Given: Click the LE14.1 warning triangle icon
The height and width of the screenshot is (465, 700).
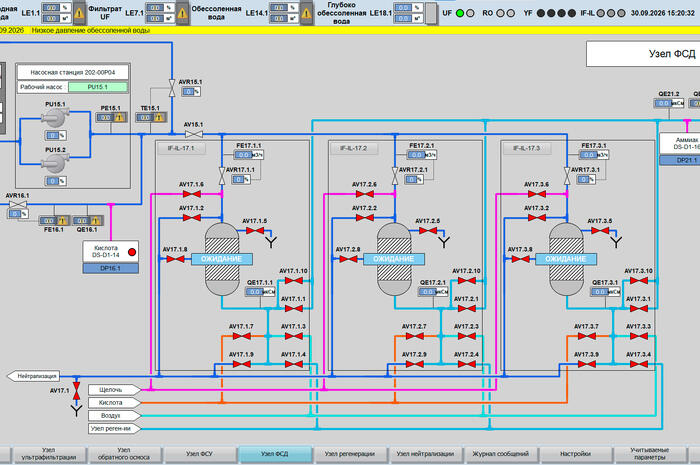Looking at the screenshot, I should 306,13.
